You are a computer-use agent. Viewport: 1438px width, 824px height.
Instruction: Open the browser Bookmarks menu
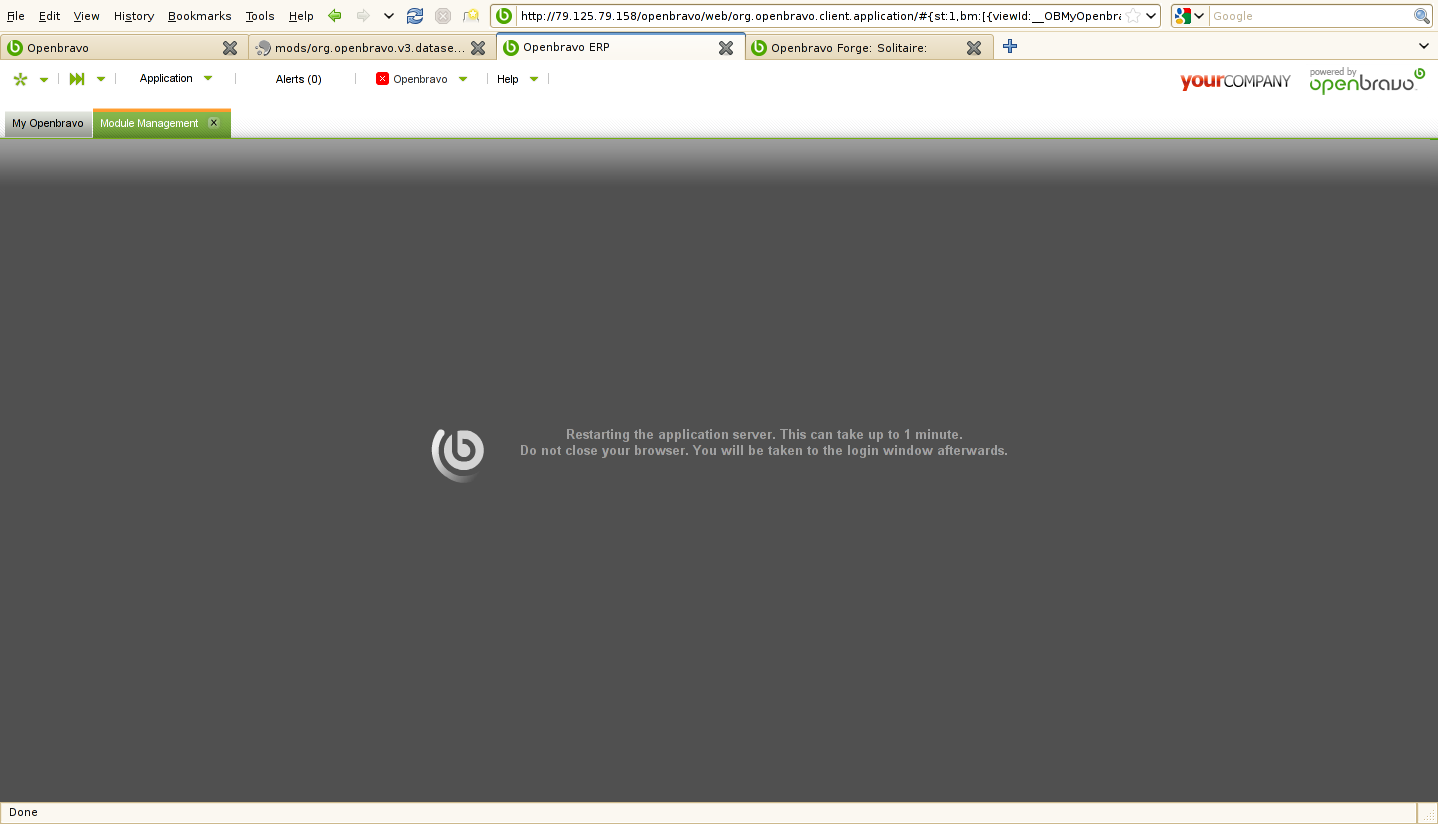tap(199, 16)
